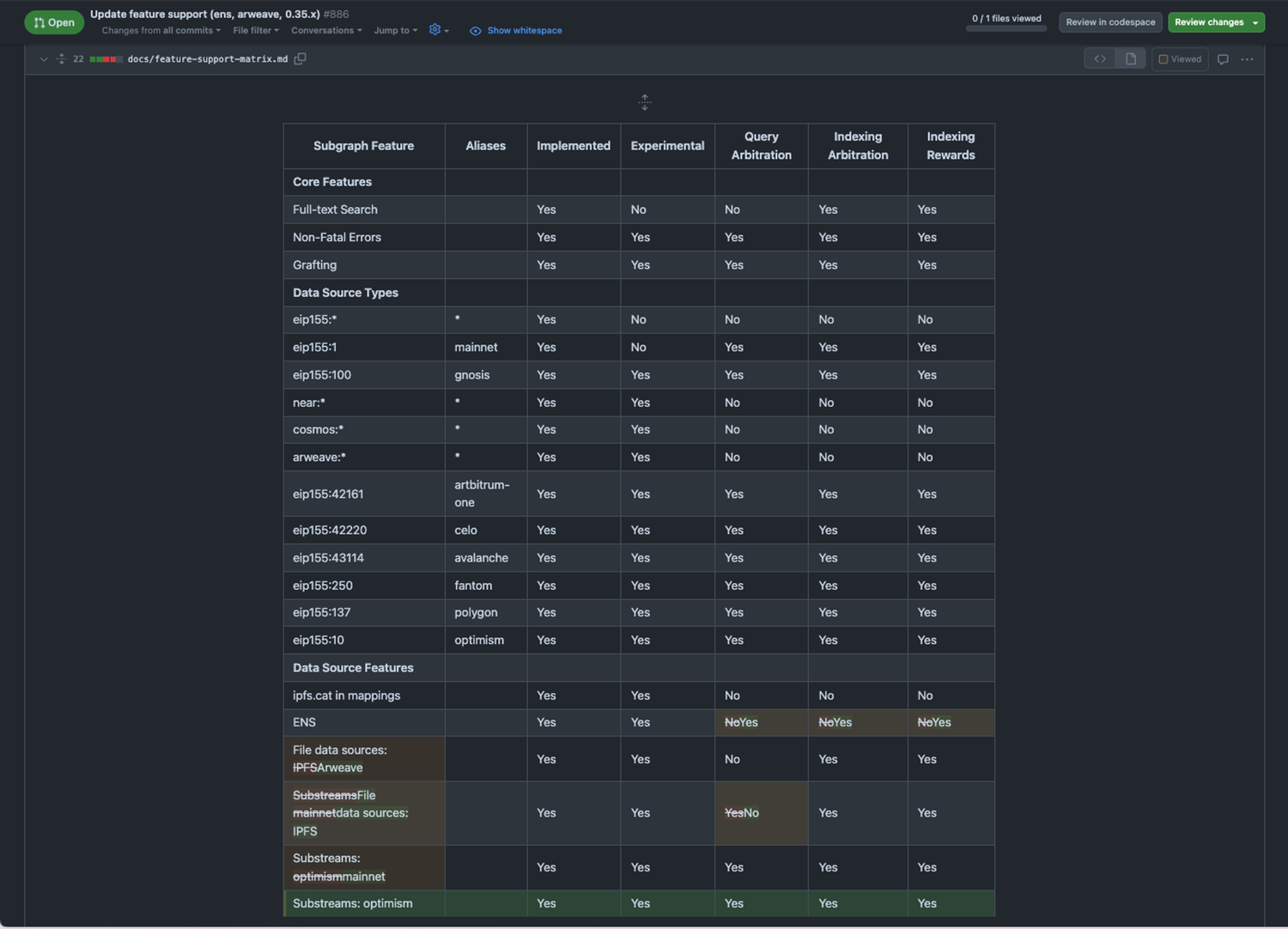This screenshot has width=1288, height=929.
Task: Mark file as Viewed
Action: pyautogui.click(x=1180, y=59)
